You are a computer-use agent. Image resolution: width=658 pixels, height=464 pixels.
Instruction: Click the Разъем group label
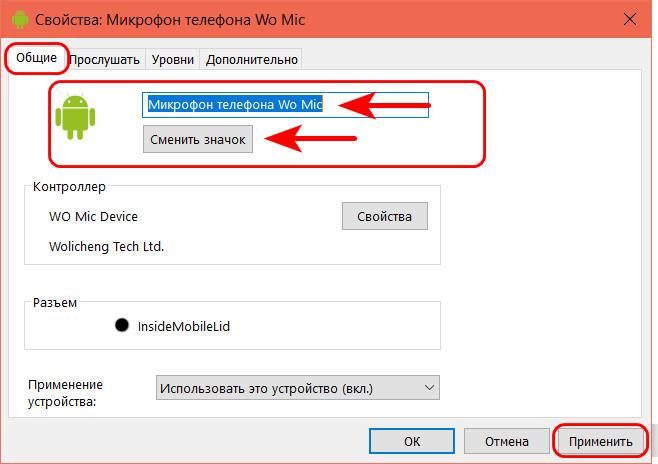pyautogui.click(x=55, y=302)
